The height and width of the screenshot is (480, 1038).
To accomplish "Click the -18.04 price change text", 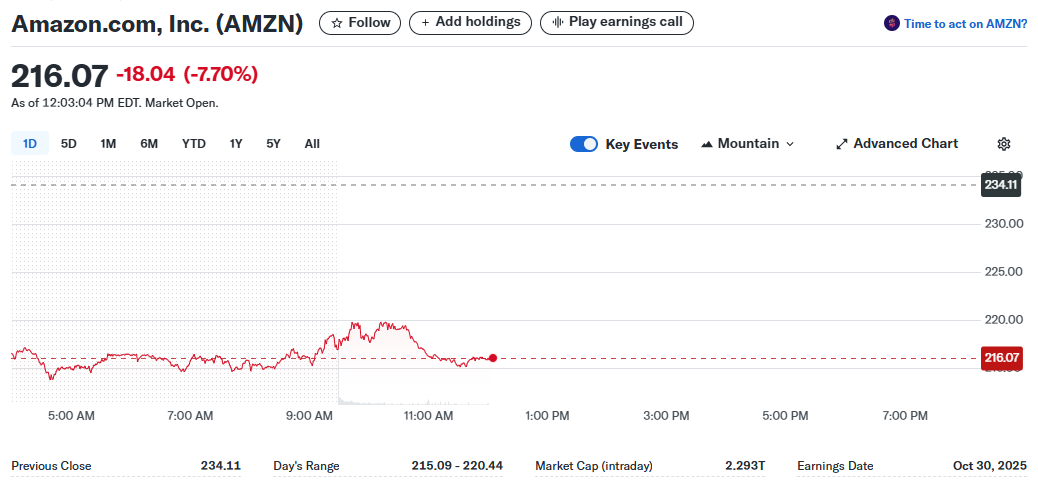I will [x=146, y=75].
